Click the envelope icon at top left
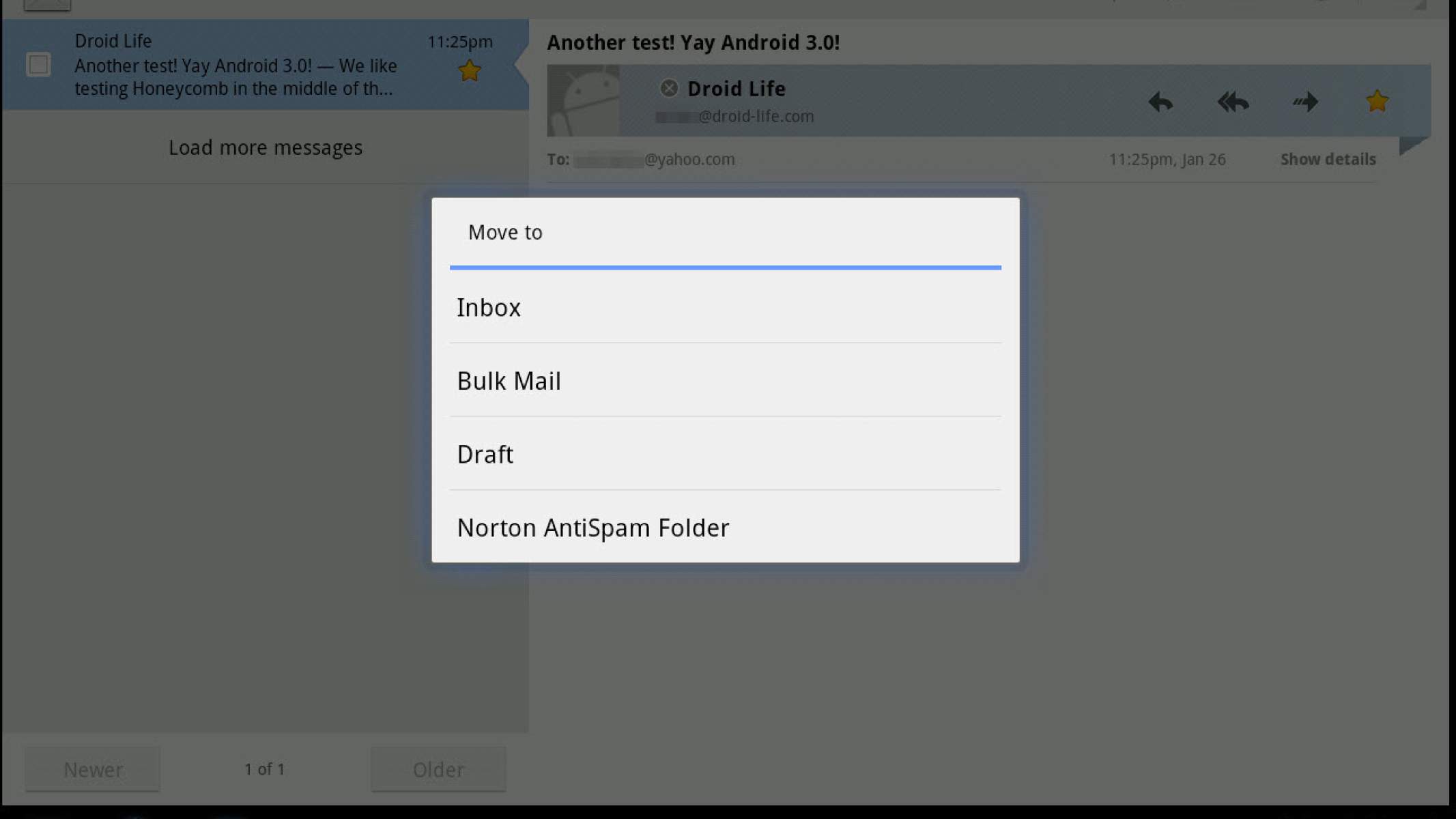The height and width of the screenshot is (819, 1456). 46,5
